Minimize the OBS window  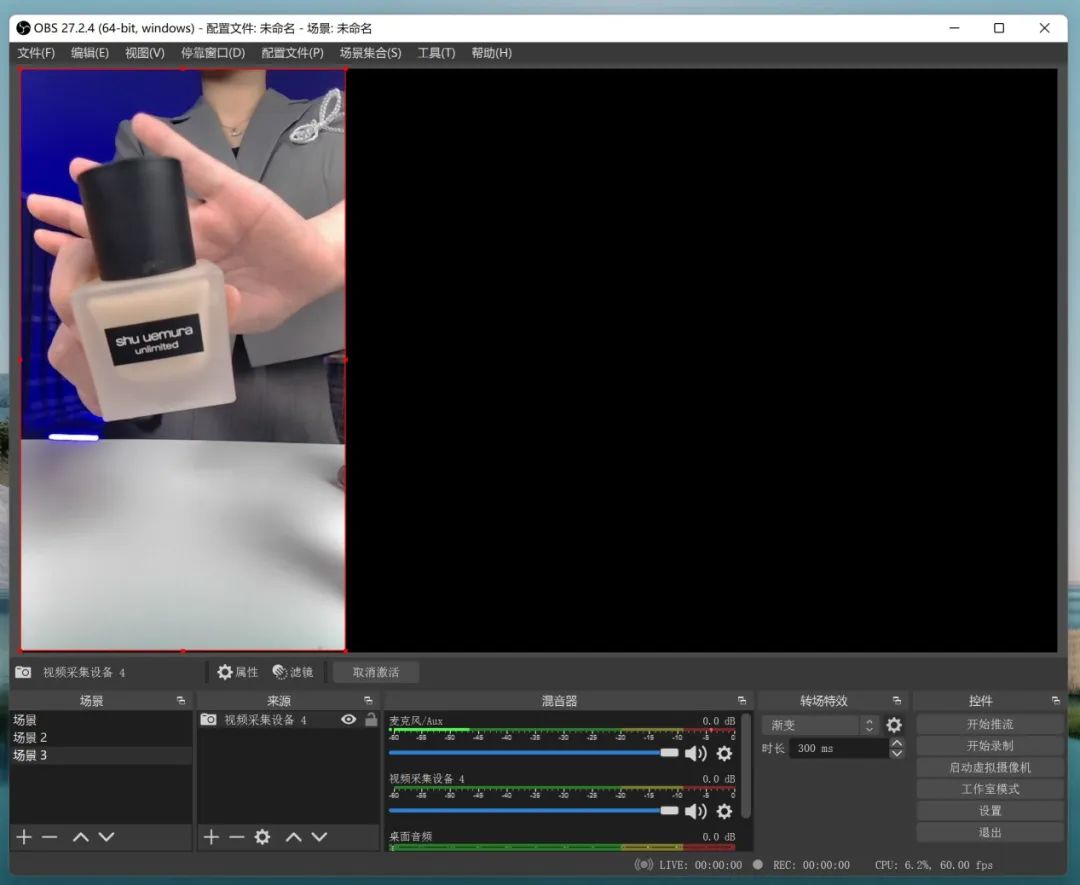pos(955,28)
